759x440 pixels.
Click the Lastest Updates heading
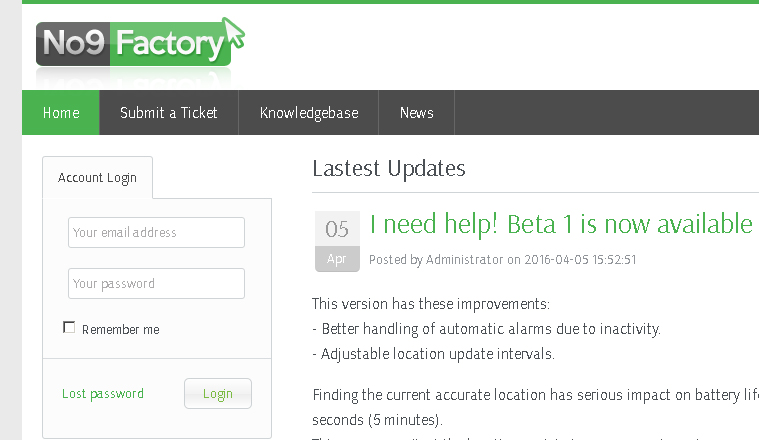pyautogui.click(x=389, y=168)
